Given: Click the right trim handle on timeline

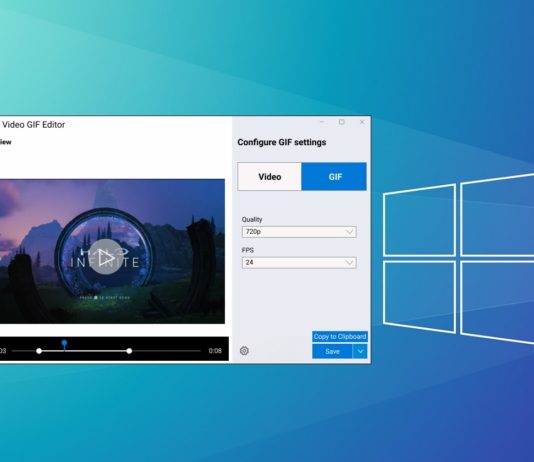Looking at the screenshot, I should coord(129,351).
